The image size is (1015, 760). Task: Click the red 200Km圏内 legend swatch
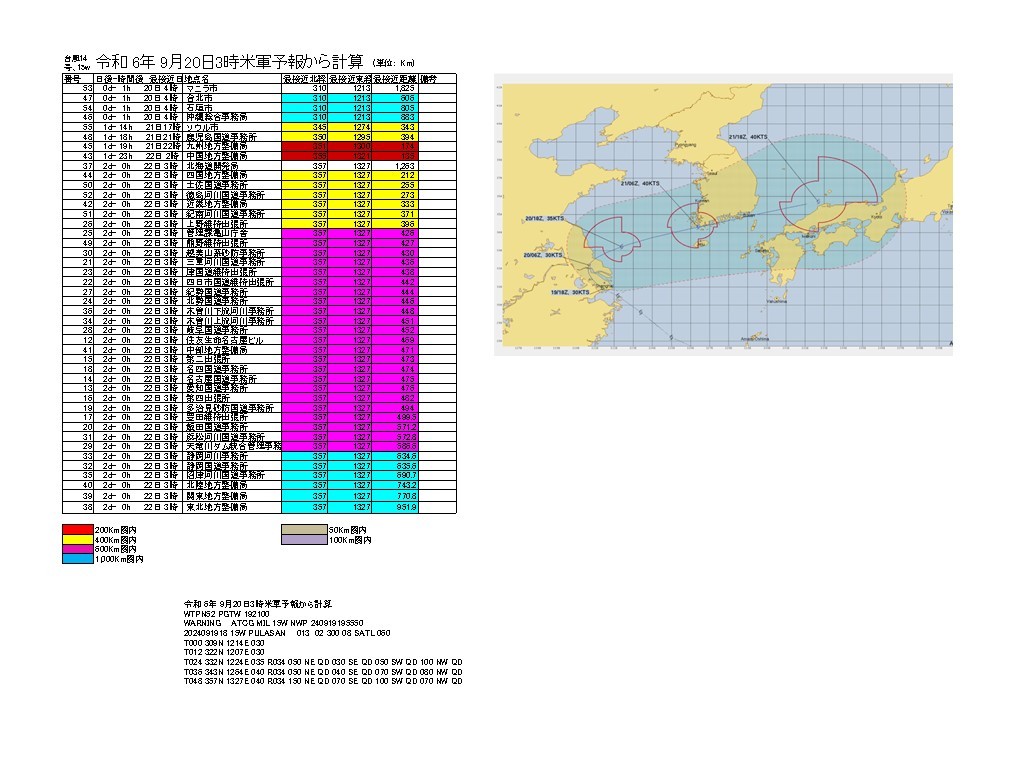78,529
